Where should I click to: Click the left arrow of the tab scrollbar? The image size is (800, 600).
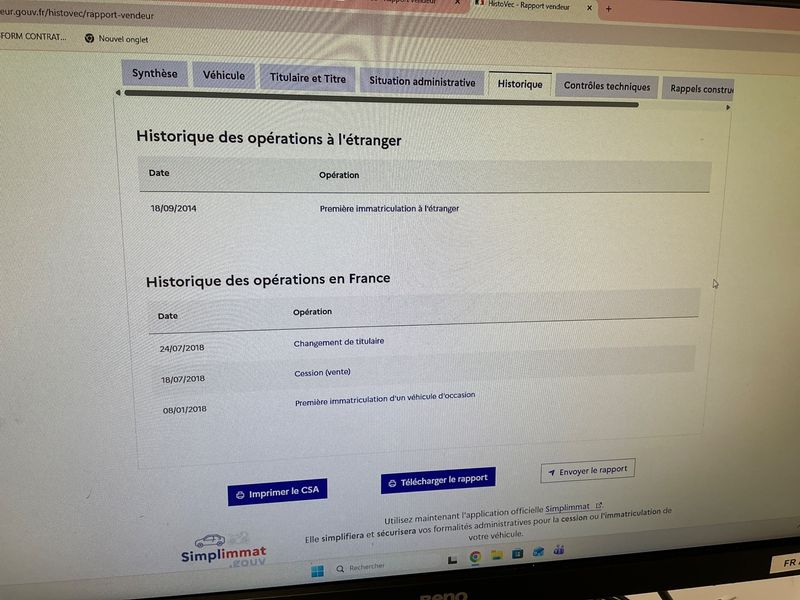pyautogui.click(x=118, y=93)
